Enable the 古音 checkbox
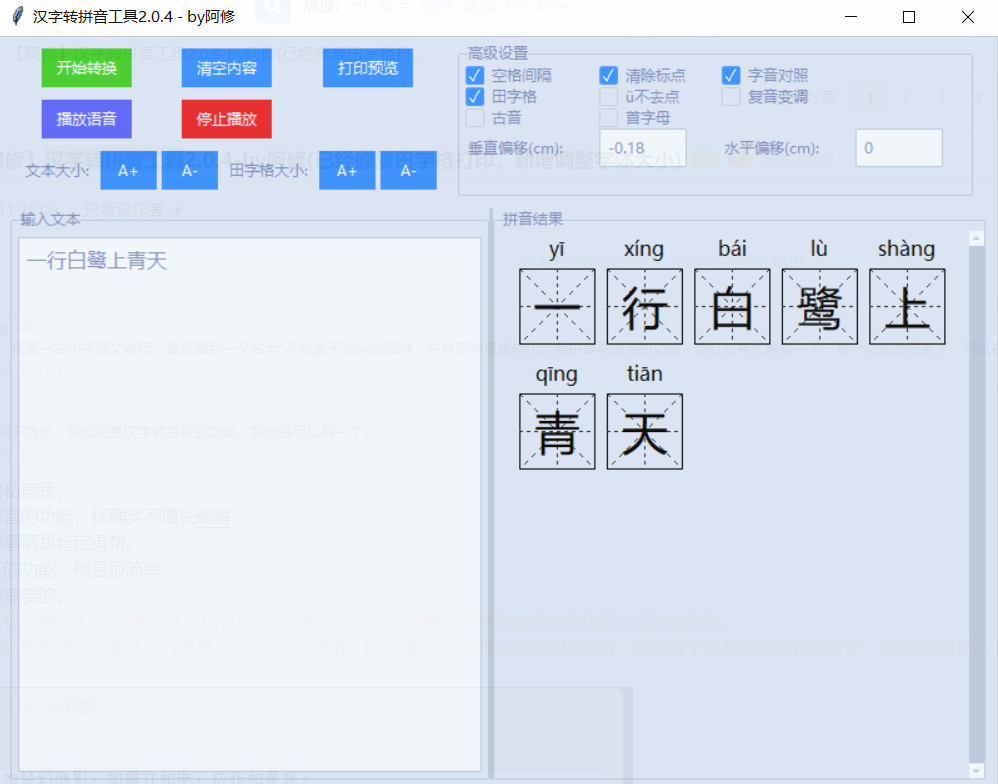998x784 pixels. (x=474, y=118)
